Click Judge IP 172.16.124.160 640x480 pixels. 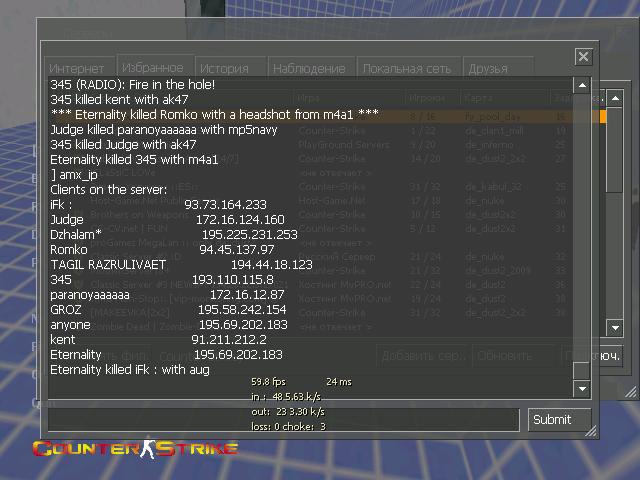(x=240, y=220)
